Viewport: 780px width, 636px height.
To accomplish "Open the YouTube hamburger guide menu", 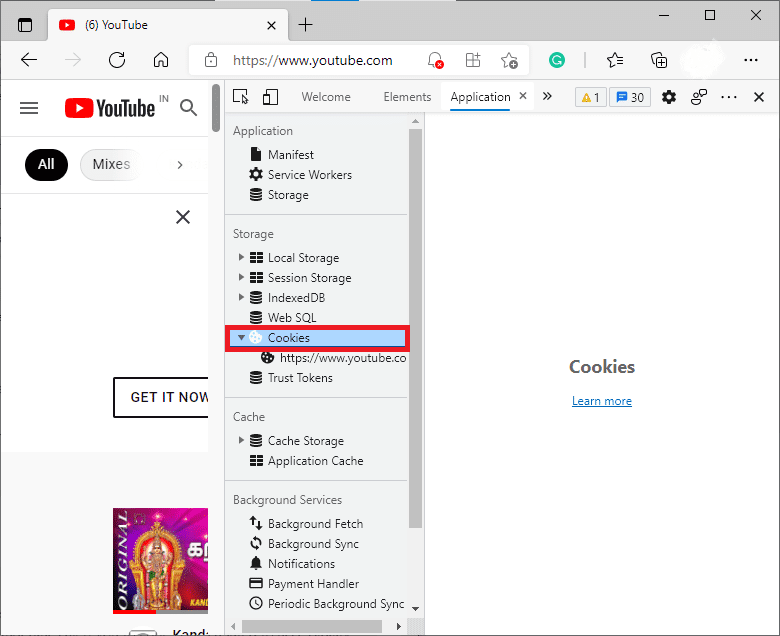I will (x=29, y=108).
